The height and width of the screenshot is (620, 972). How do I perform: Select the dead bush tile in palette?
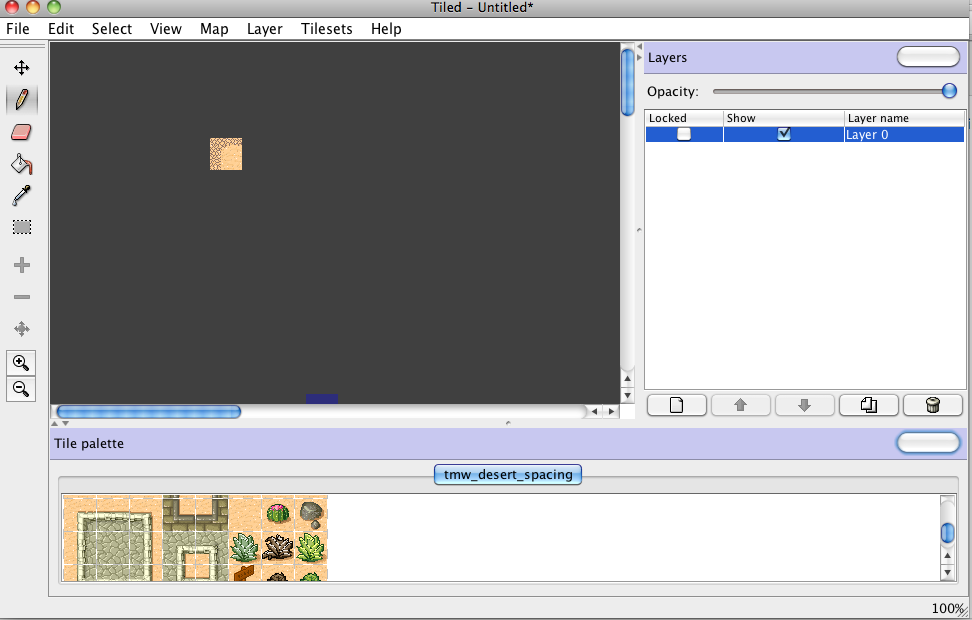[278, 547]
